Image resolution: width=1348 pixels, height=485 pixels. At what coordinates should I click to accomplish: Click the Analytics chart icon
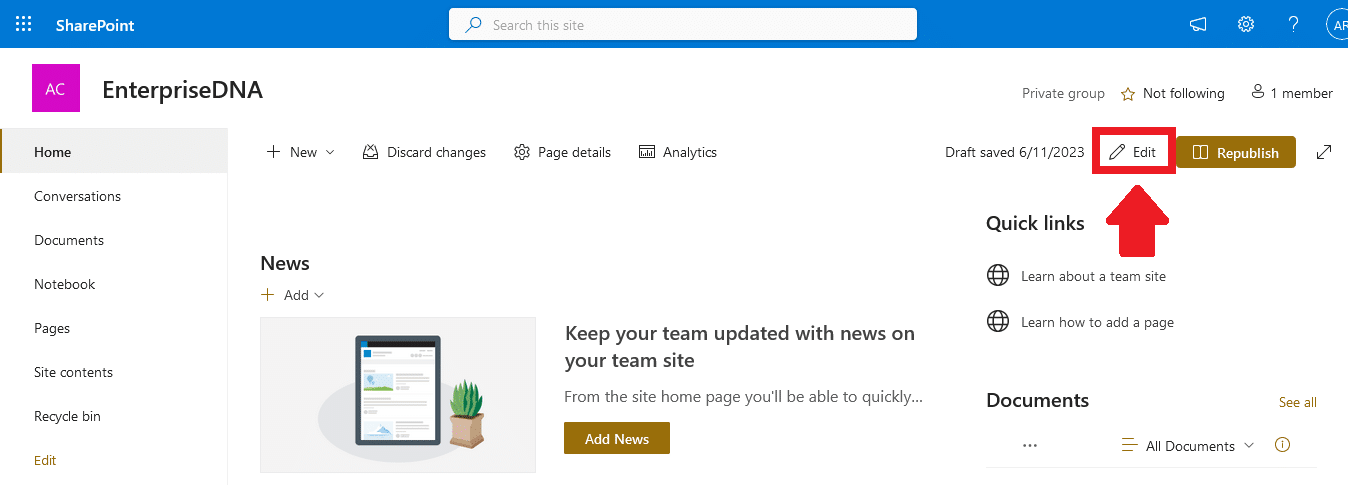click(646, 152)
